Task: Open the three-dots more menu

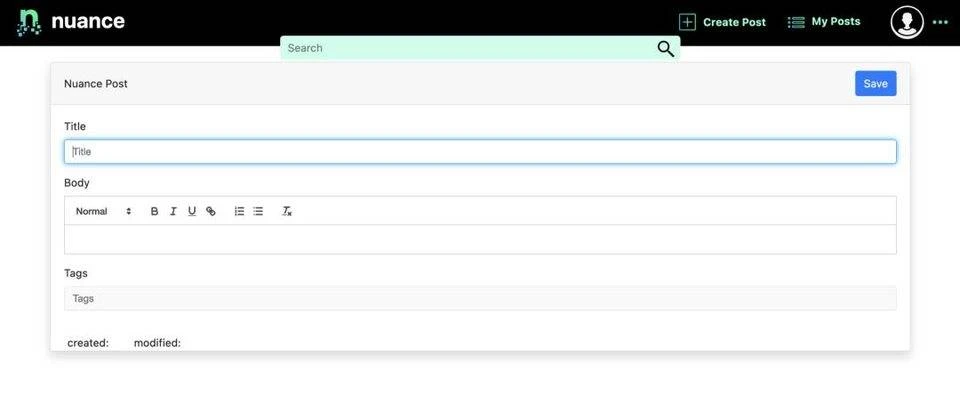Action: [940, 22]
